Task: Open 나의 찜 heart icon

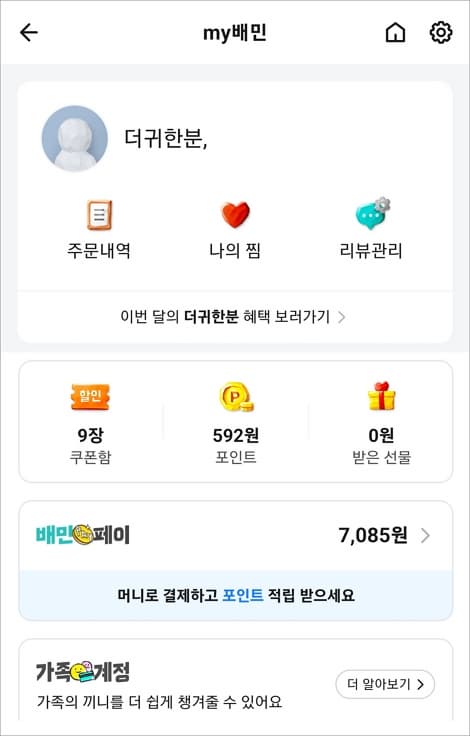Action: (x=235, y=215)
